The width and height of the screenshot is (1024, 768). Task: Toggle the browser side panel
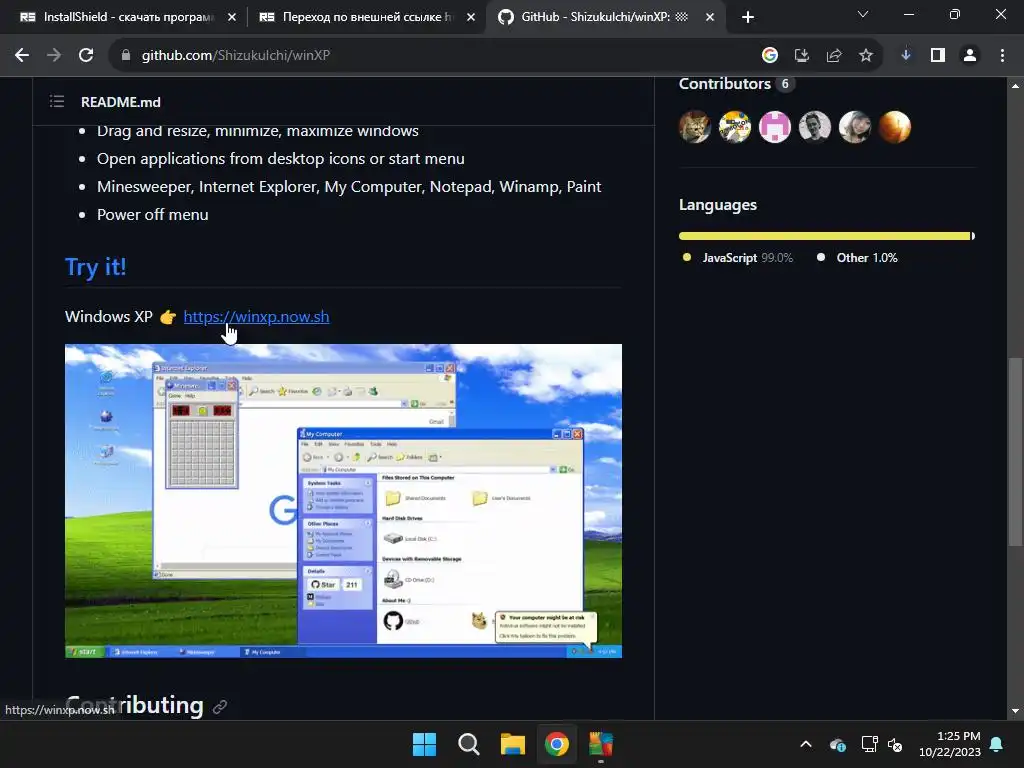(x=938, y=56)
